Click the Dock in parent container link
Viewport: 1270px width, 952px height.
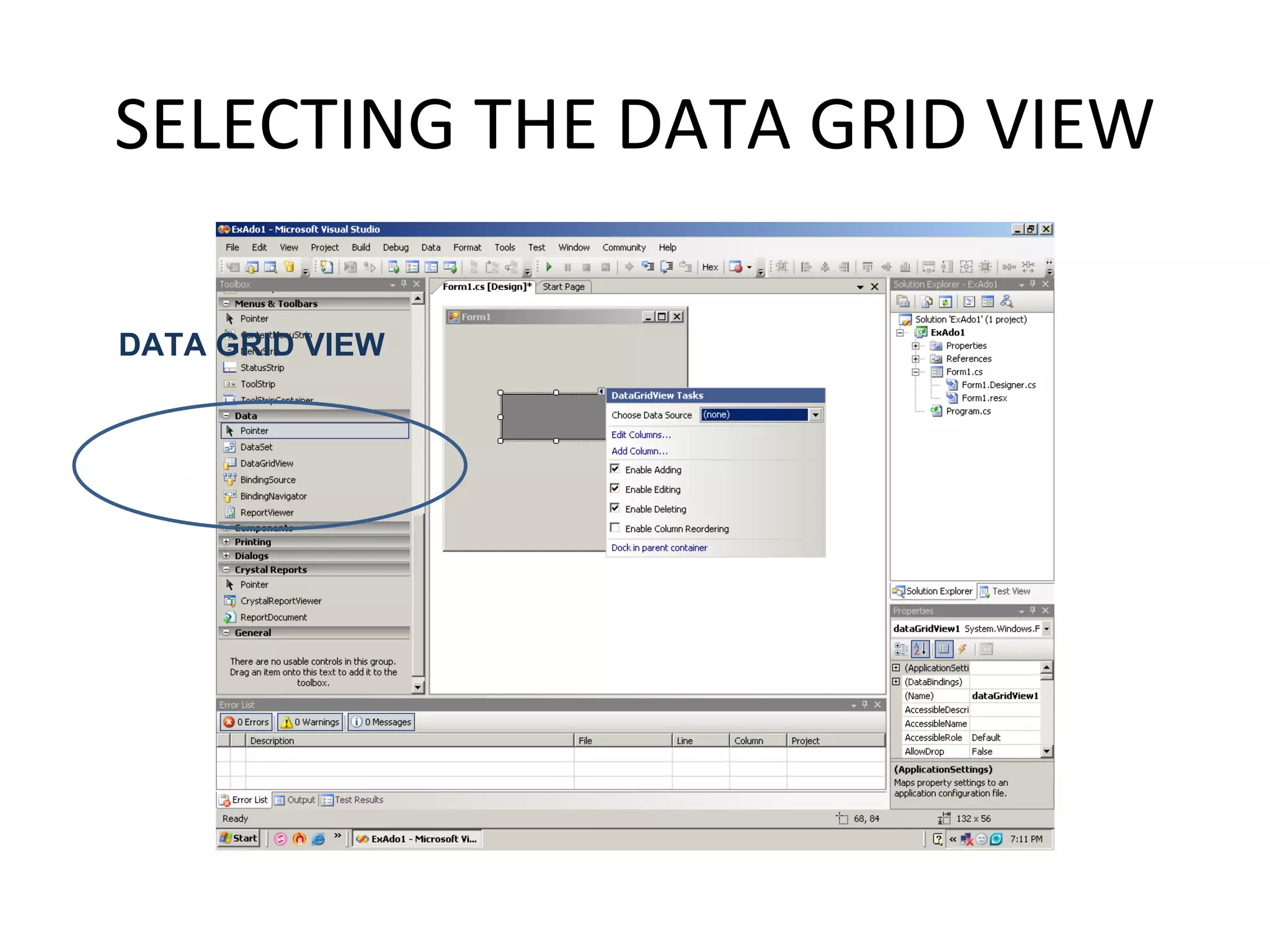click(x=659, y=548)
